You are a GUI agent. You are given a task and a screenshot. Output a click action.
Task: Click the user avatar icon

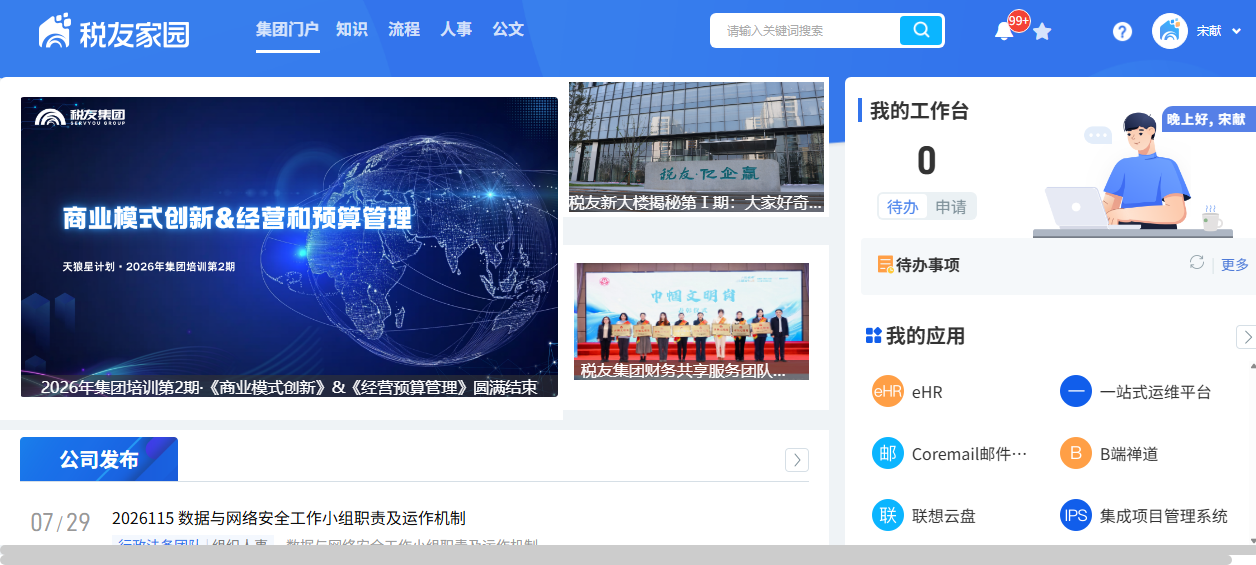1169,31
